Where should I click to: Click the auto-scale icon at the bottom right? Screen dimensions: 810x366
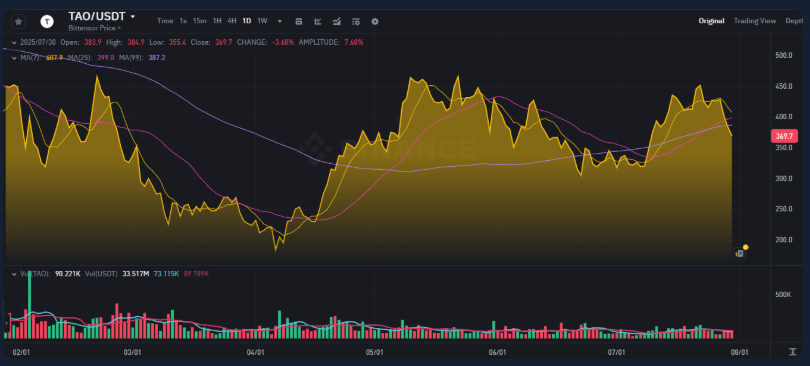click(792, 352)
